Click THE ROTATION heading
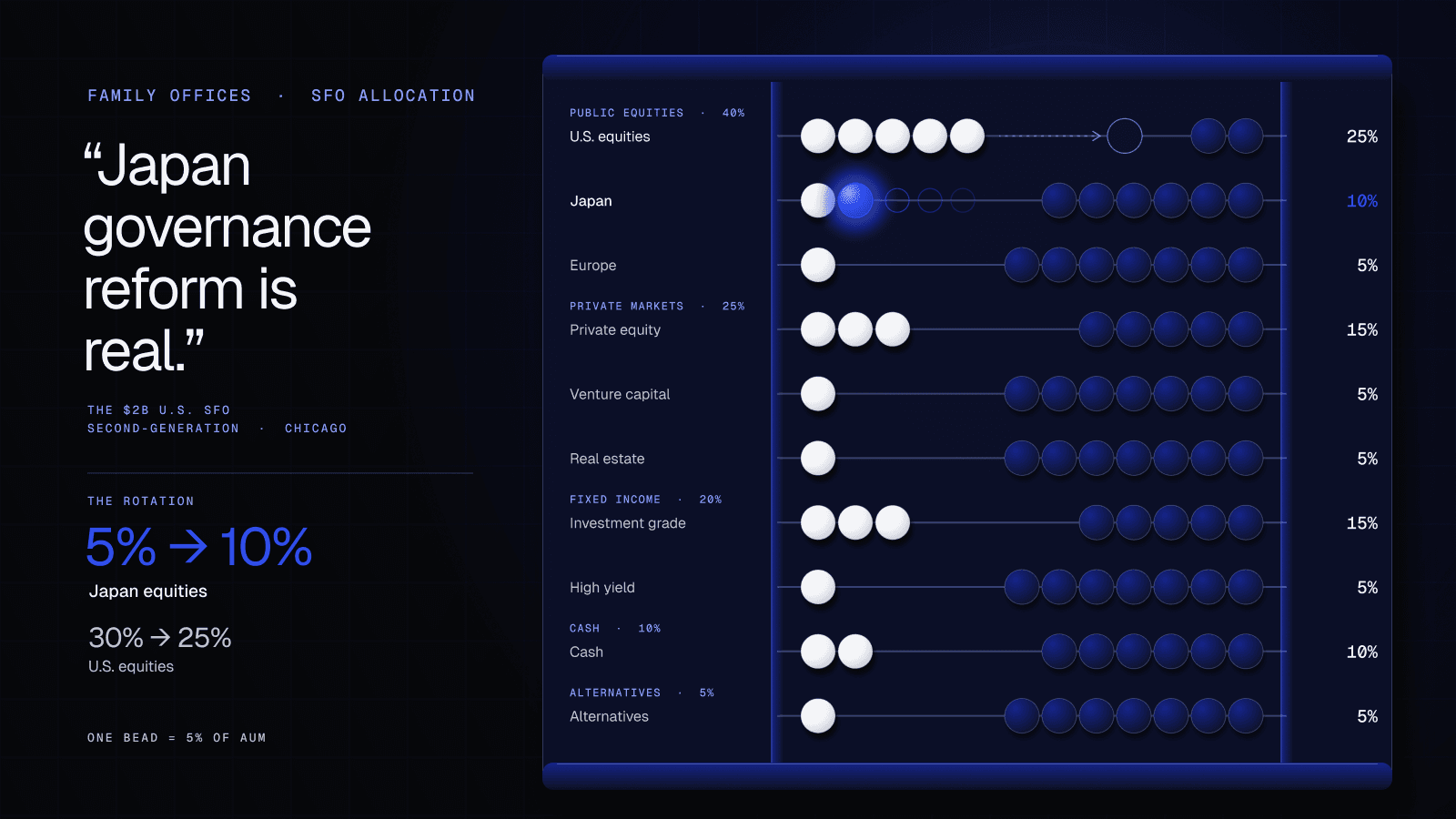Image resolution: width=1456 pixels, height=819 pixels. coord(141,501)
